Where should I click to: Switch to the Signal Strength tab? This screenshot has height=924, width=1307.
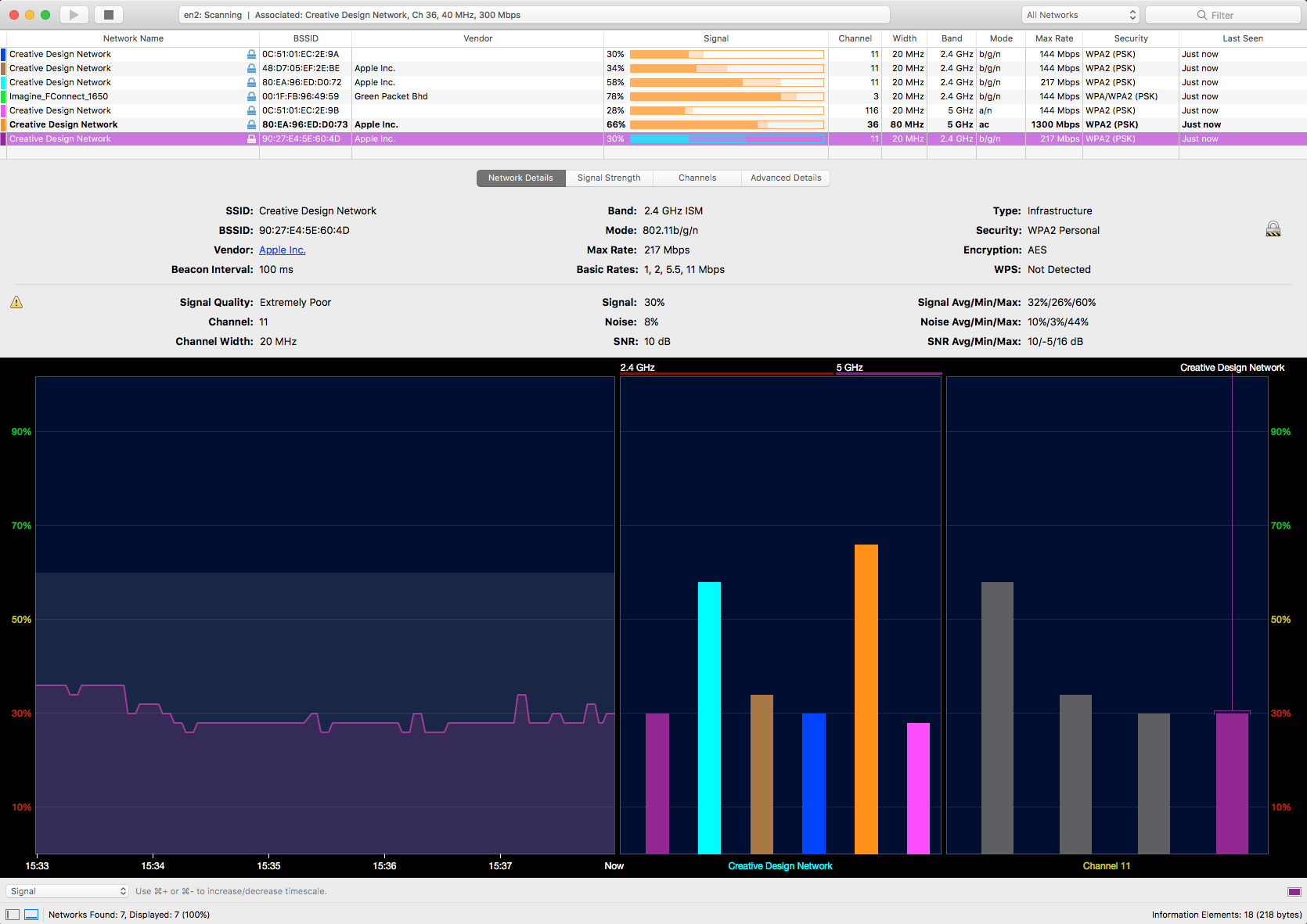click(609, 178)
